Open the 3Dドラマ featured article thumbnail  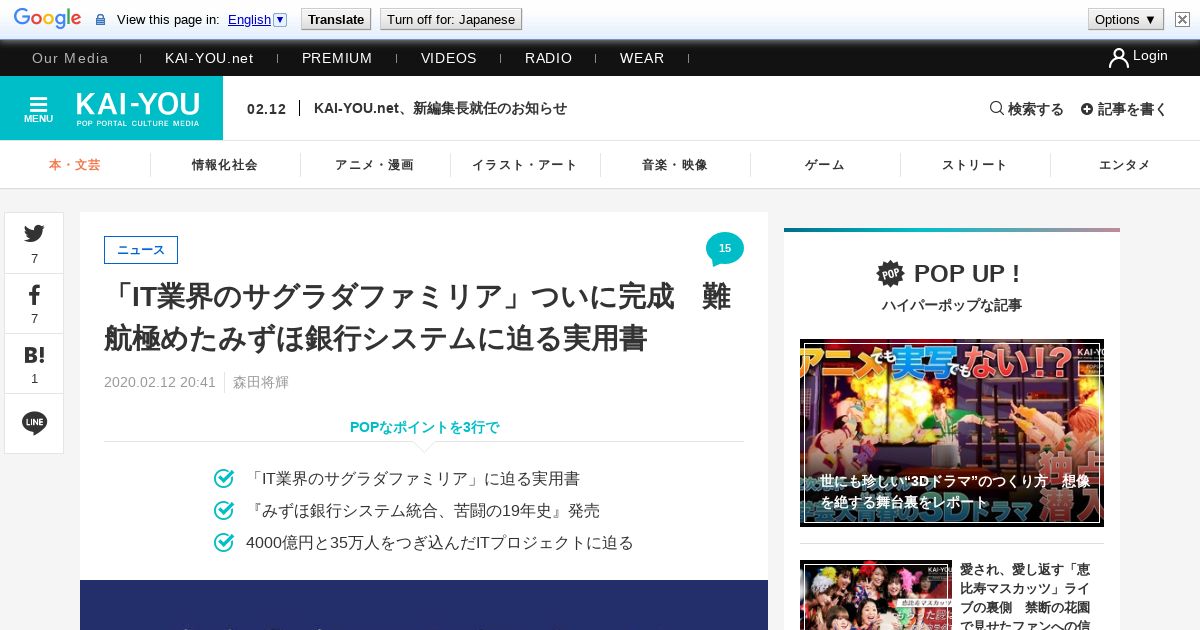coord(952,433)
